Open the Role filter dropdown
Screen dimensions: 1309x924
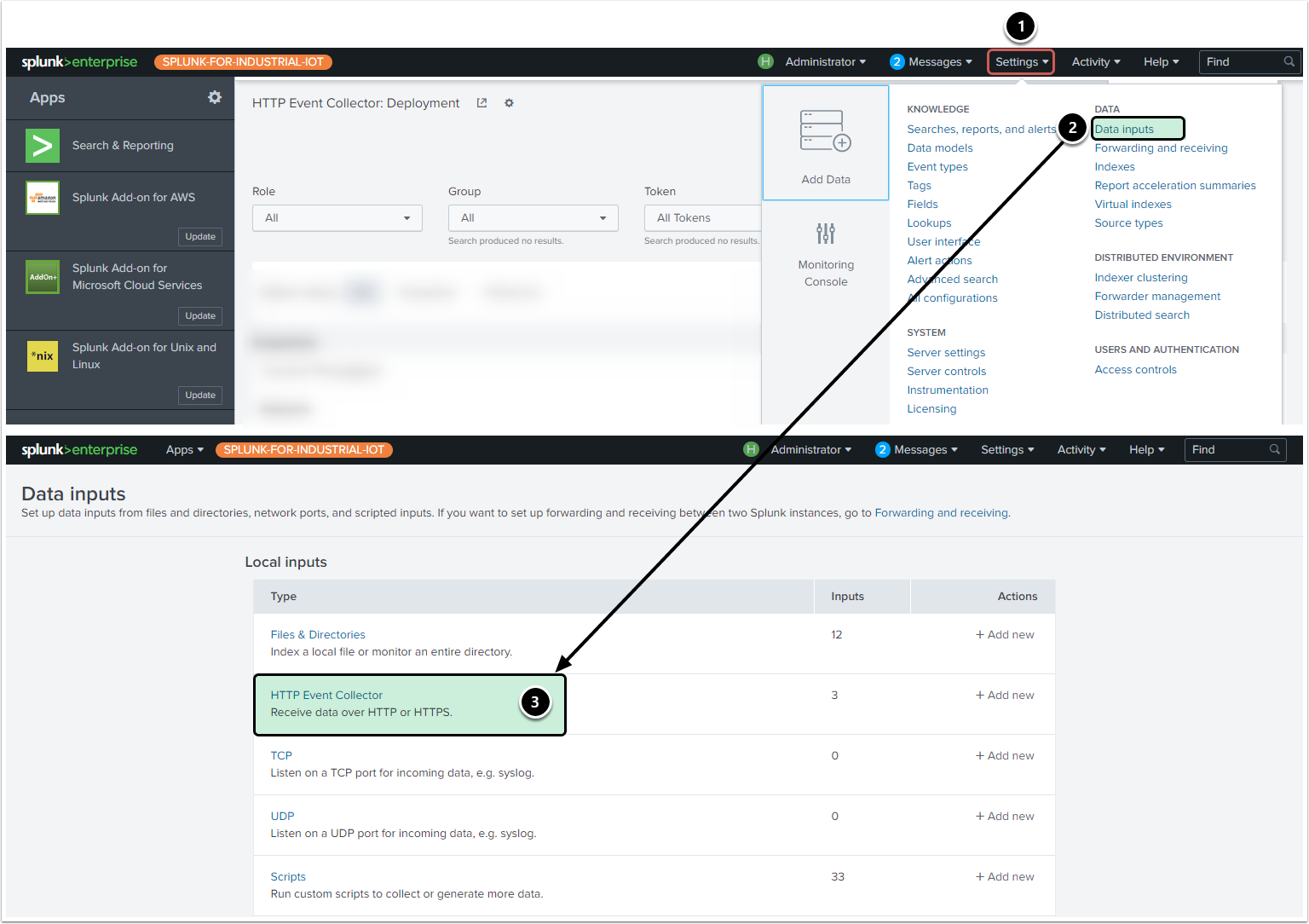coord(337,218)
